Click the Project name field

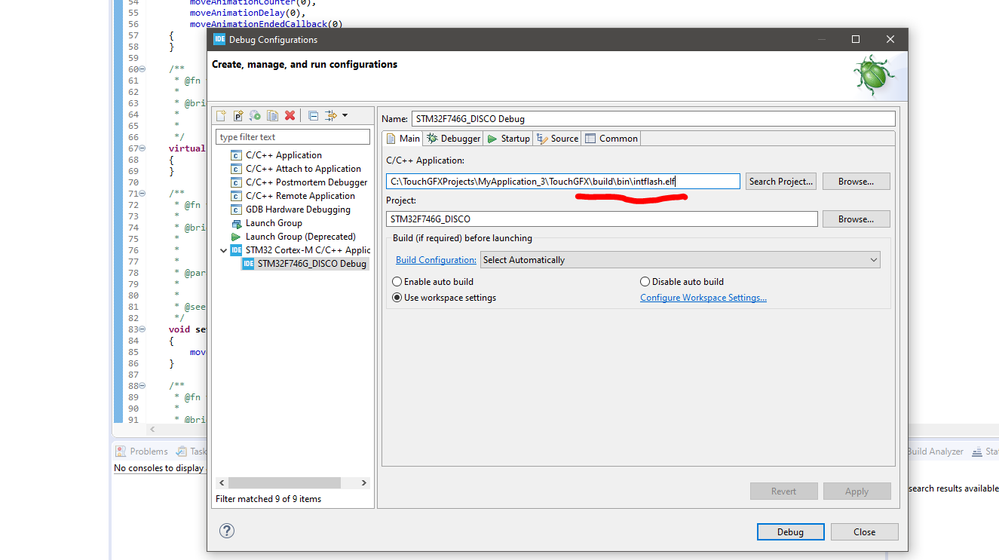[601, 219]
